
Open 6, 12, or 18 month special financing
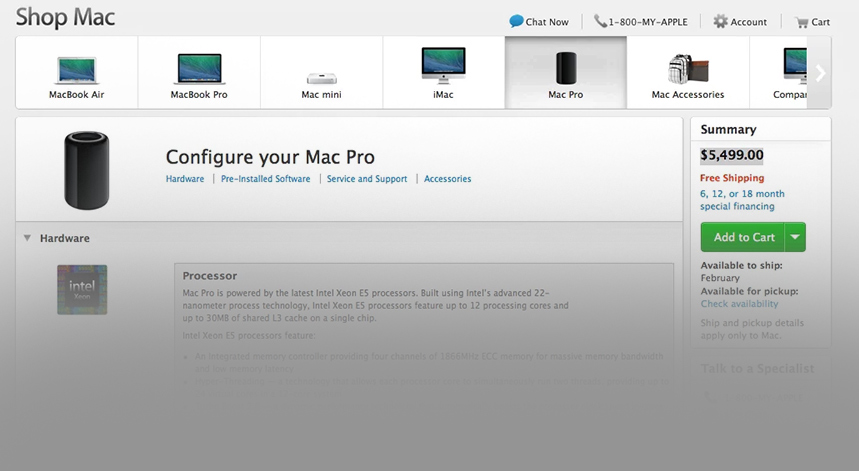pos(742,200)
